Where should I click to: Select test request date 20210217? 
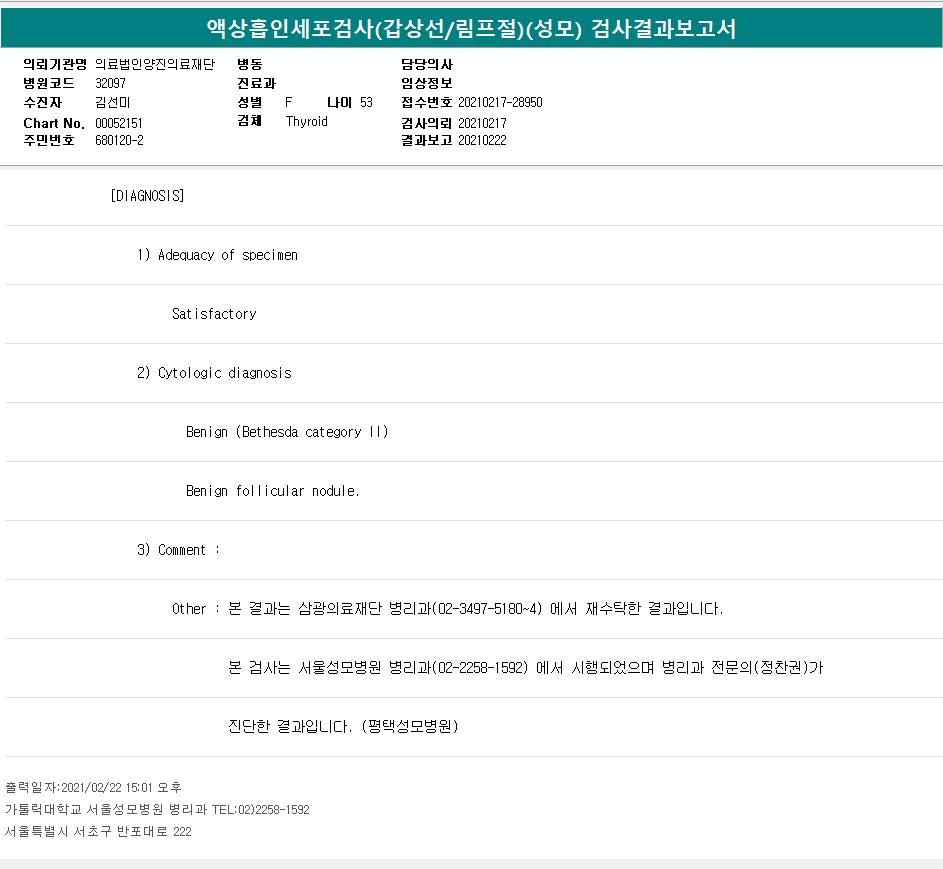(482, 123)
